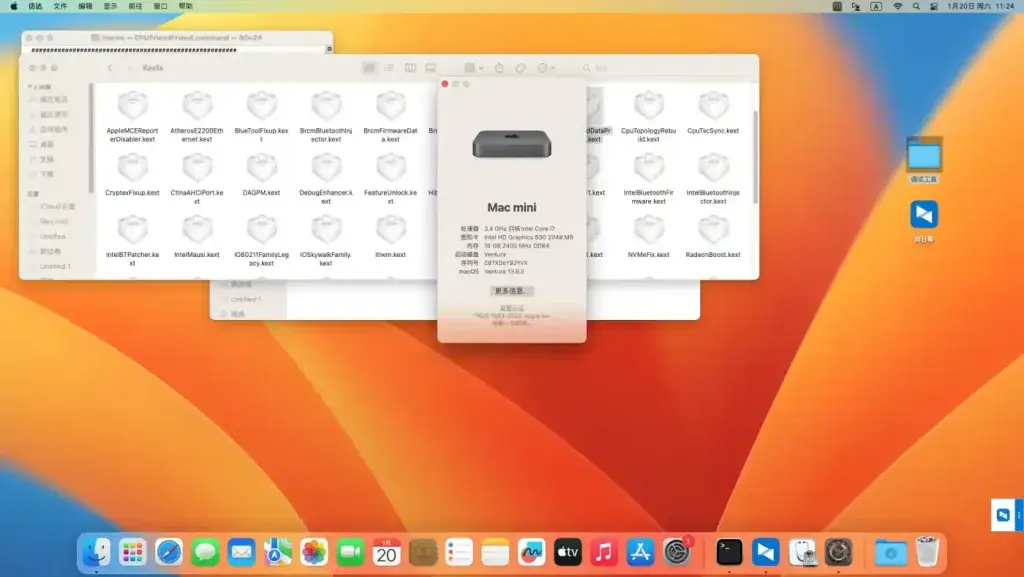Click the 更多信息 button in About window
This screenshot has width=1024, height=577.
click(x=511, y=291)
